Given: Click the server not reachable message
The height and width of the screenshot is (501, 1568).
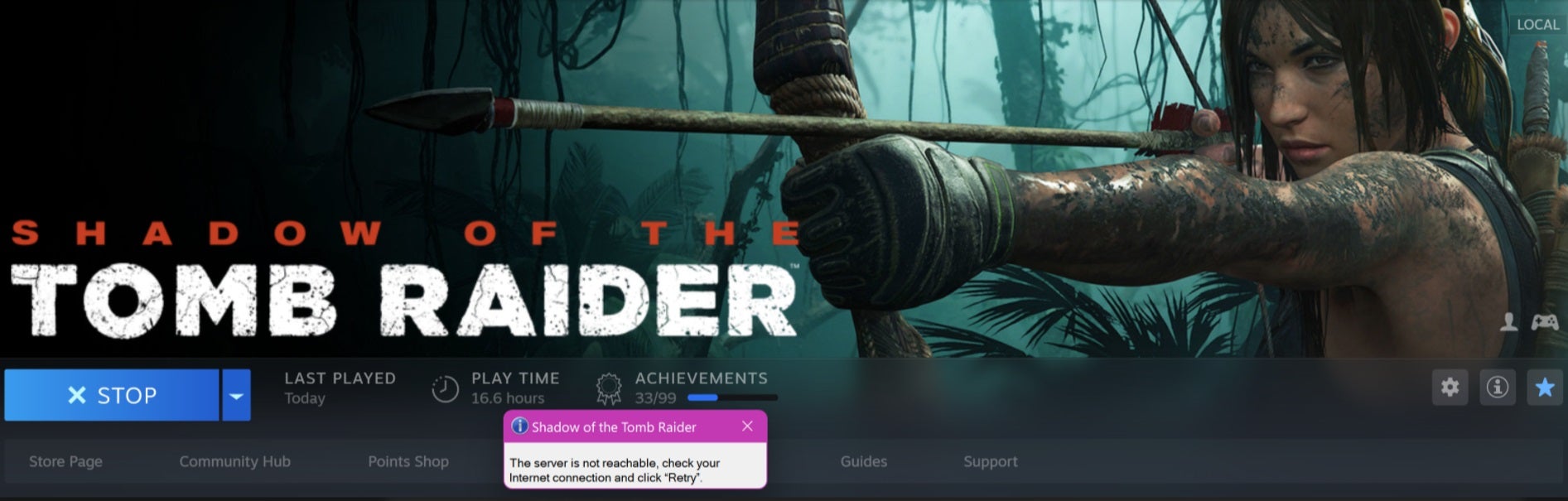Looking at the screenshot, I should (615, 470).
